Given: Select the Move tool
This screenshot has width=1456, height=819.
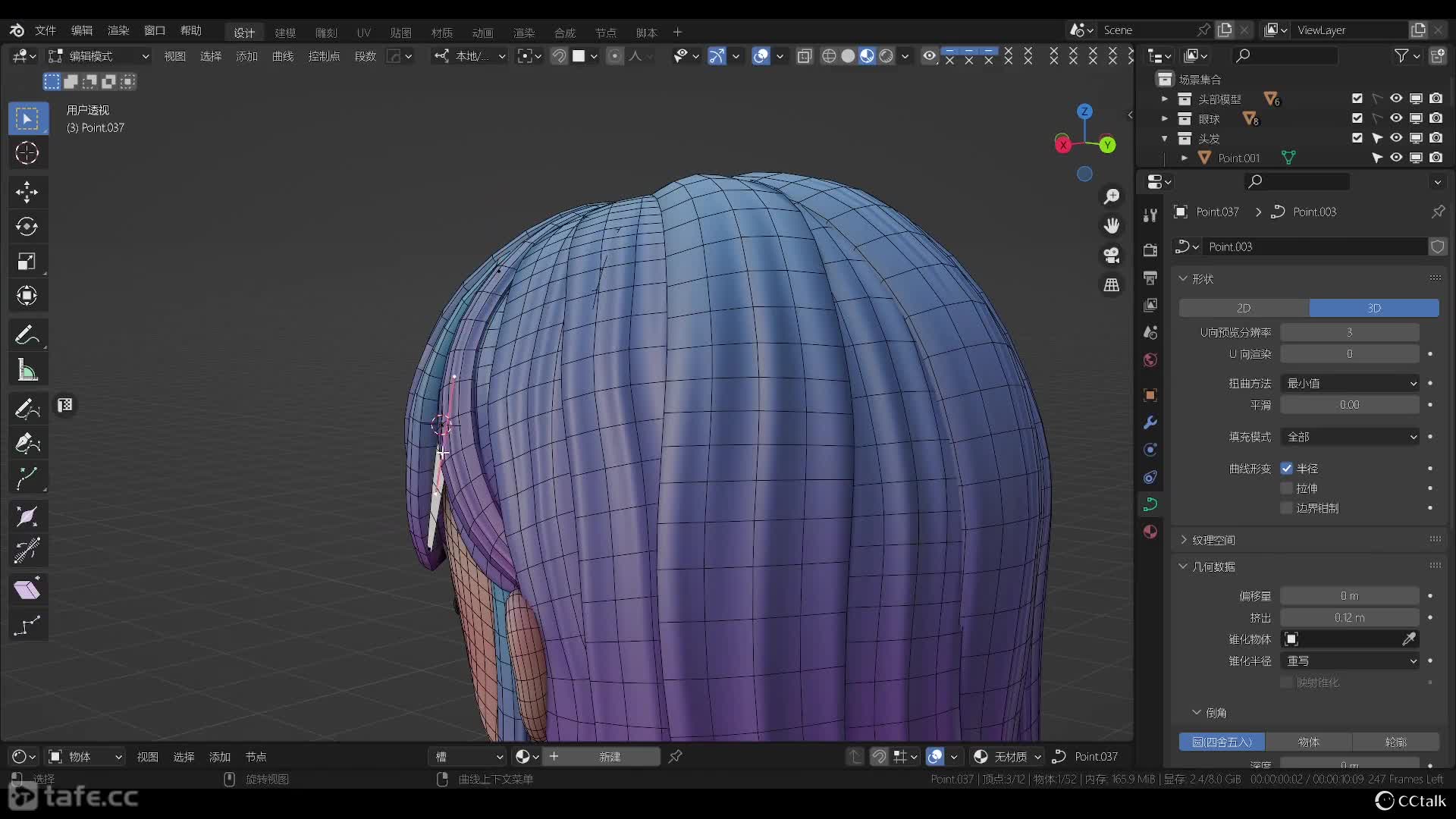Looking at the screenshot, I should (27, 192).
